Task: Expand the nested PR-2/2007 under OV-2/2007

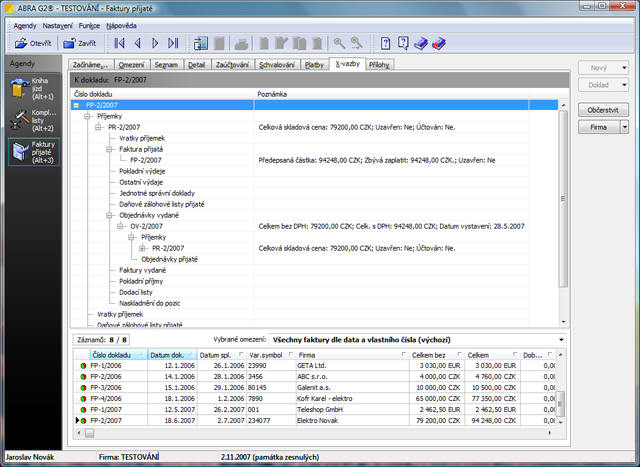Action: [142, 248]
